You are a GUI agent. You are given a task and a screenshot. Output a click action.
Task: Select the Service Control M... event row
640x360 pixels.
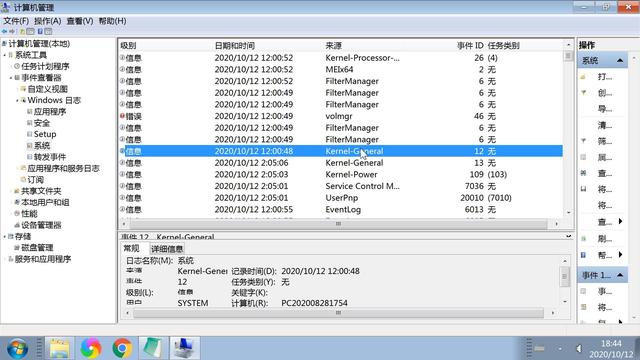pos(341,186)
